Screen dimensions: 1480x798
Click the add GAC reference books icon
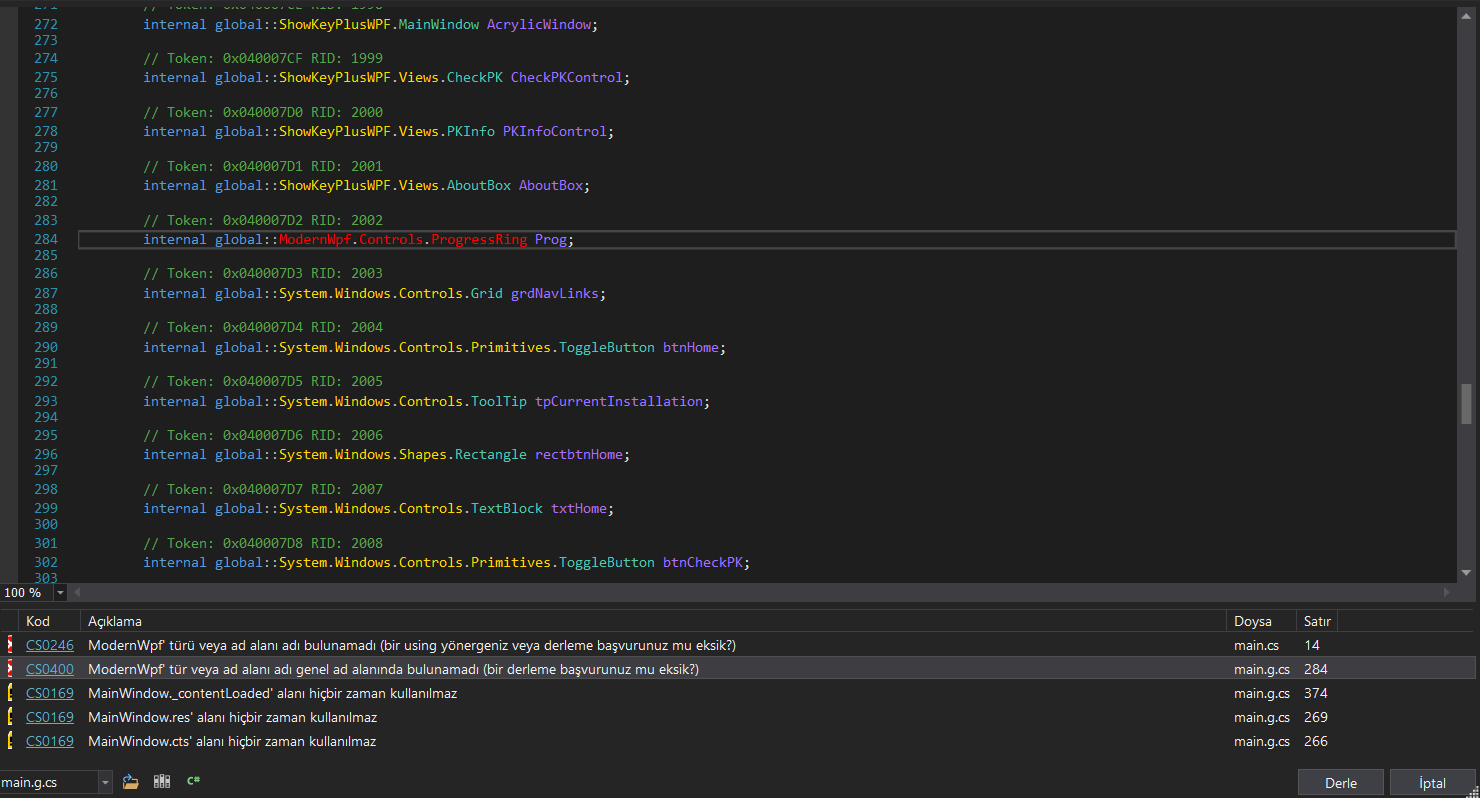point(162,782)
